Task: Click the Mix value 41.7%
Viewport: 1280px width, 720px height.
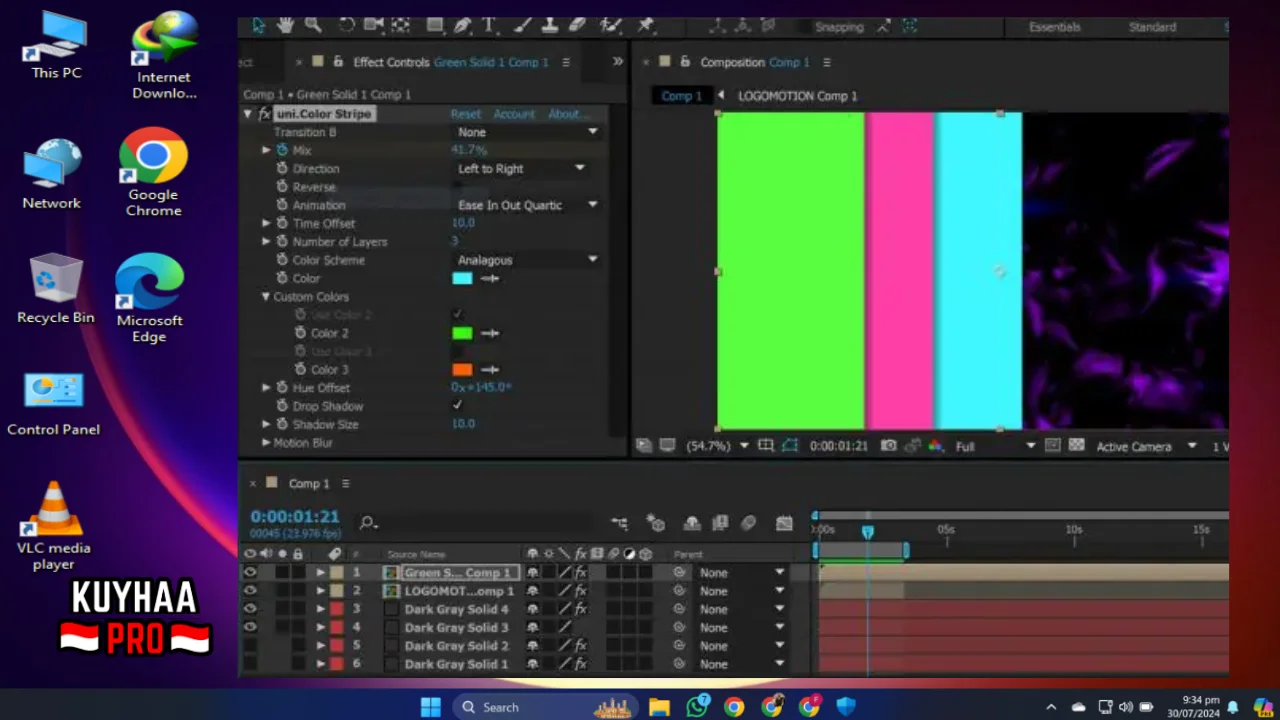Action: pyautogui.click(x=468, y=150)
